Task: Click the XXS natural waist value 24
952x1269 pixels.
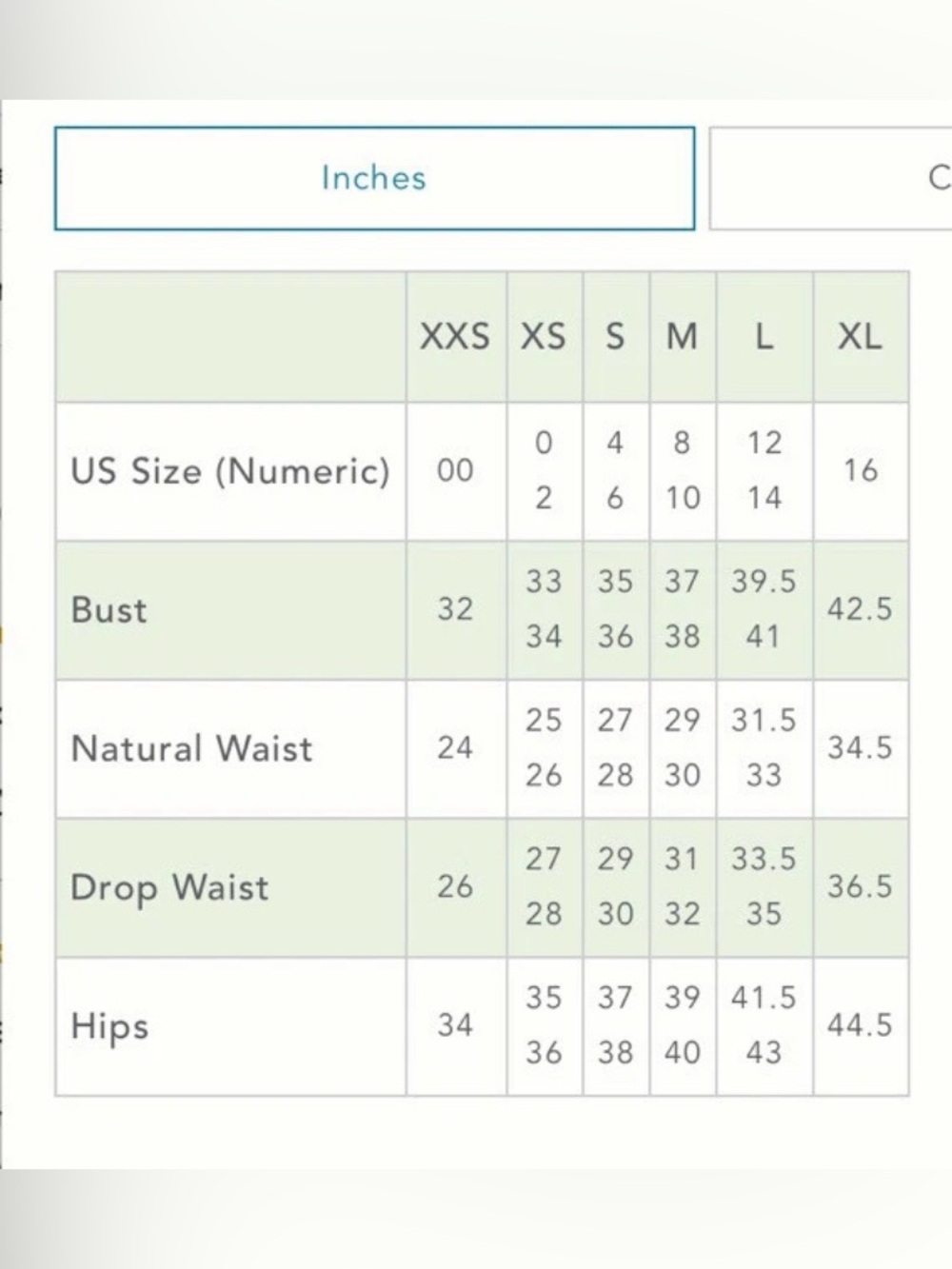Action: (x=455, y=747)
